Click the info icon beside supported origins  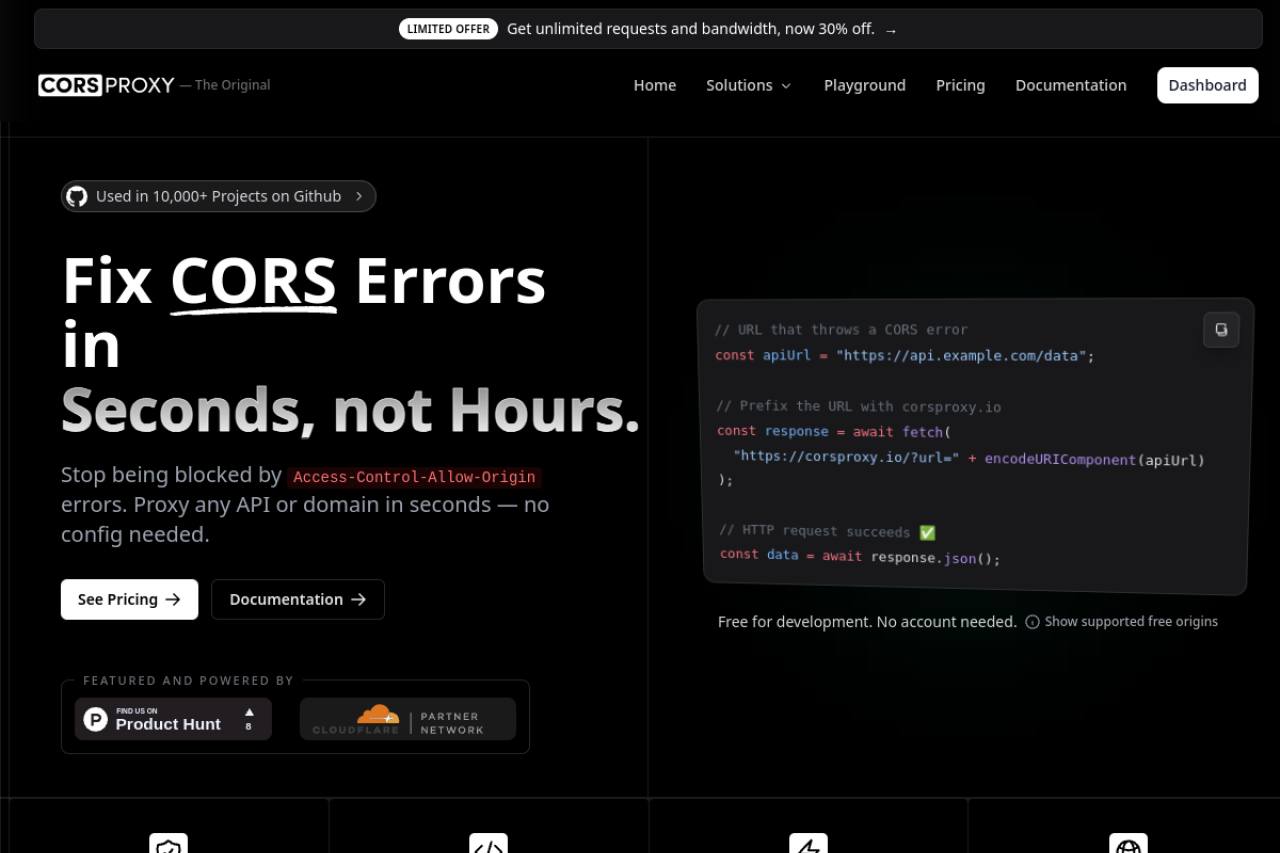1032,622
